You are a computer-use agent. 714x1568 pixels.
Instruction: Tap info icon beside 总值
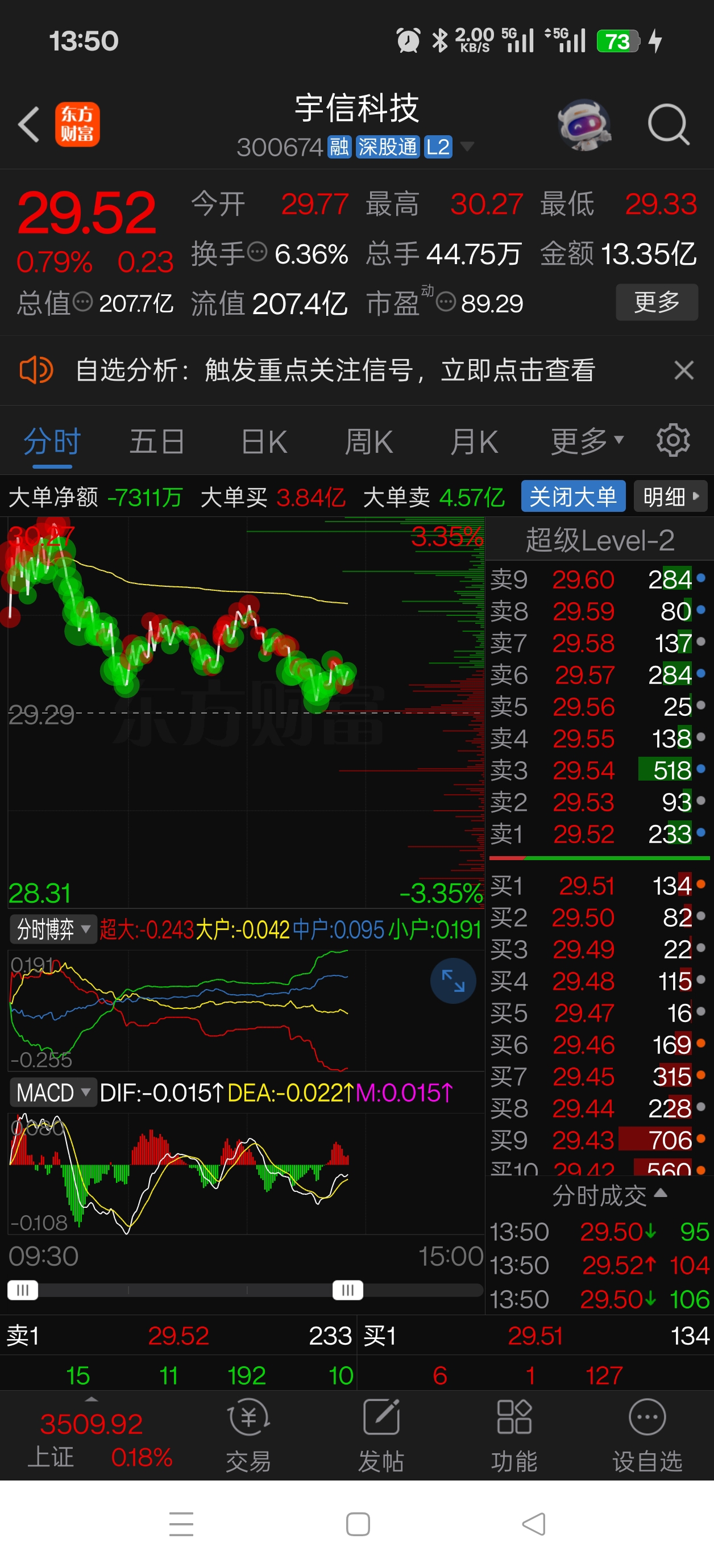tap(82, 301)
